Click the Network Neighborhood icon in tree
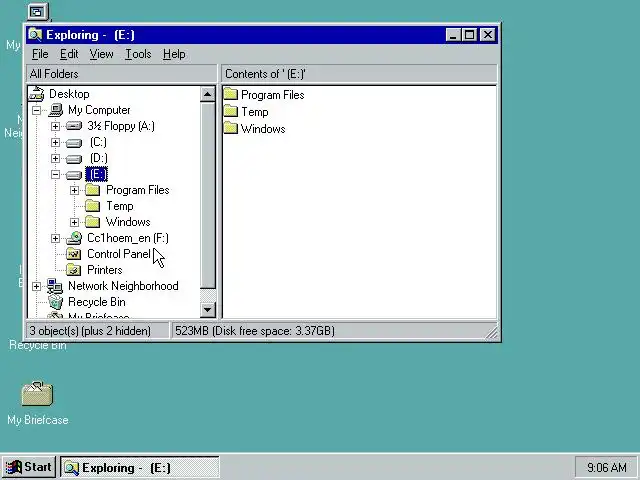This screenshot has height=480, width=640. (x=55, y=286)
